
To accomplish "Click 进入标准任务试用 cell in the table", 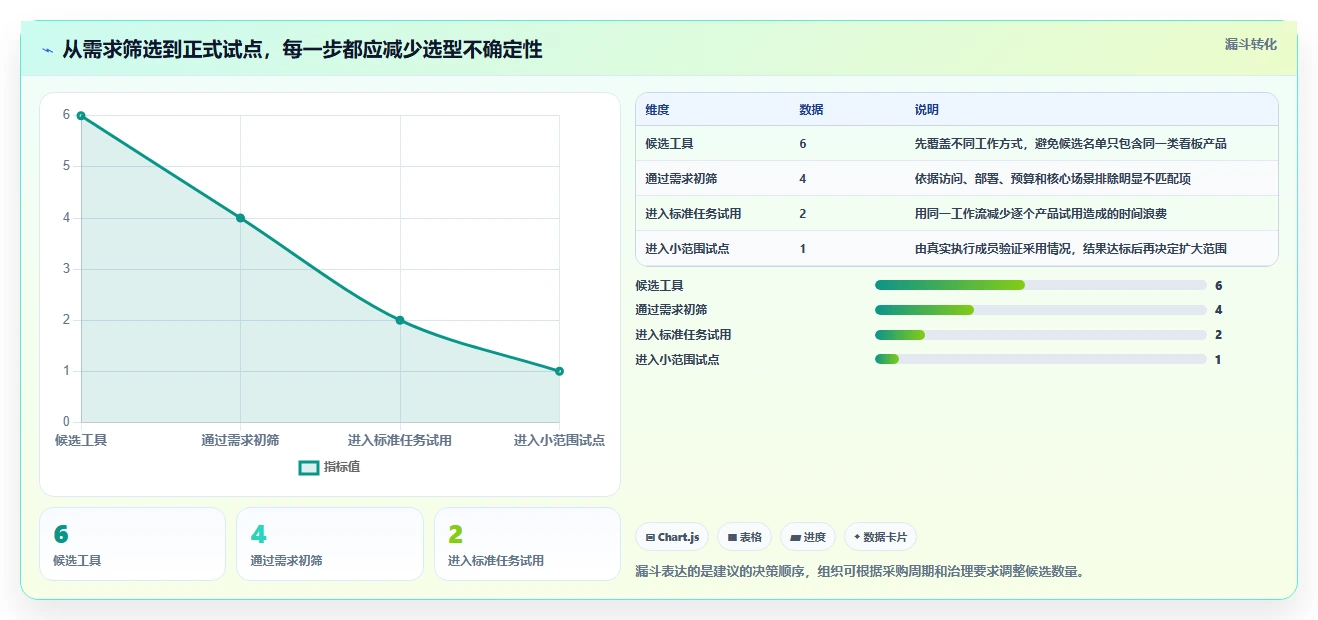I will coord(694,214).
